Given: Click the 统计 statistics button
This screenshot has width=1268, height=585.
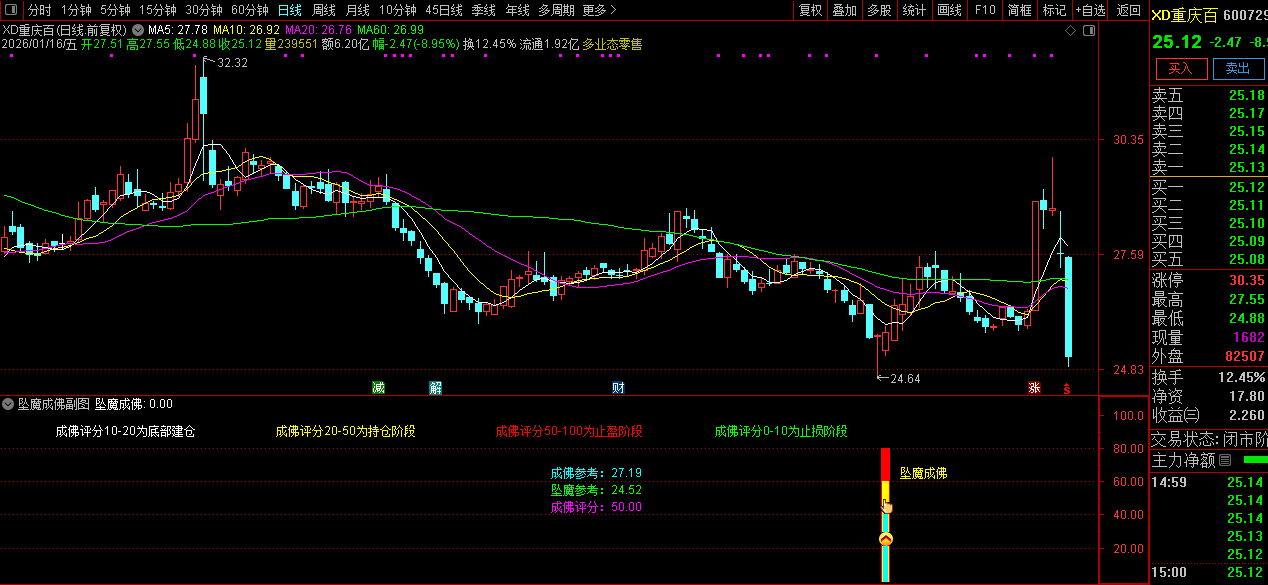Looking at the screenshot, I should tap(914, 10).
